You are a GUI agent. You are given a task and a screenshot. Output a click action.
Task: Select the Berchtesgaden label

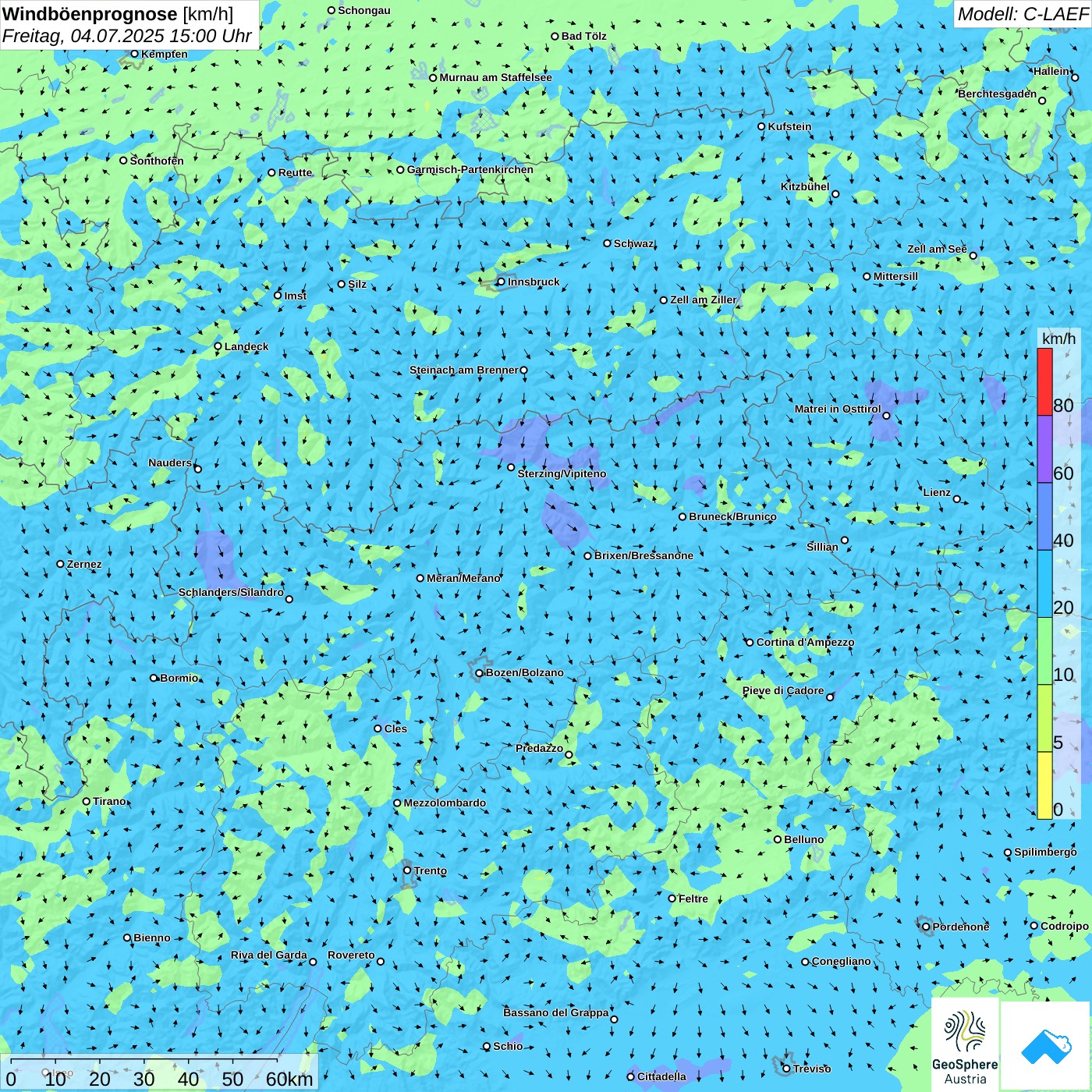pos(998,94)
